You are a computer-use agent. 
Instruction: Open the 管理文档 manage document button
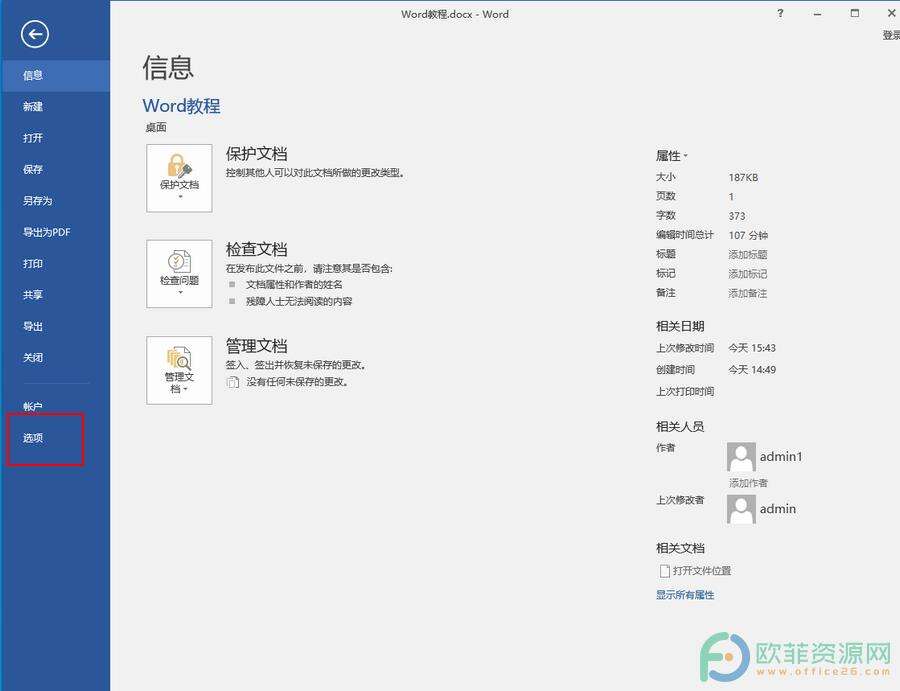[179, 370]
